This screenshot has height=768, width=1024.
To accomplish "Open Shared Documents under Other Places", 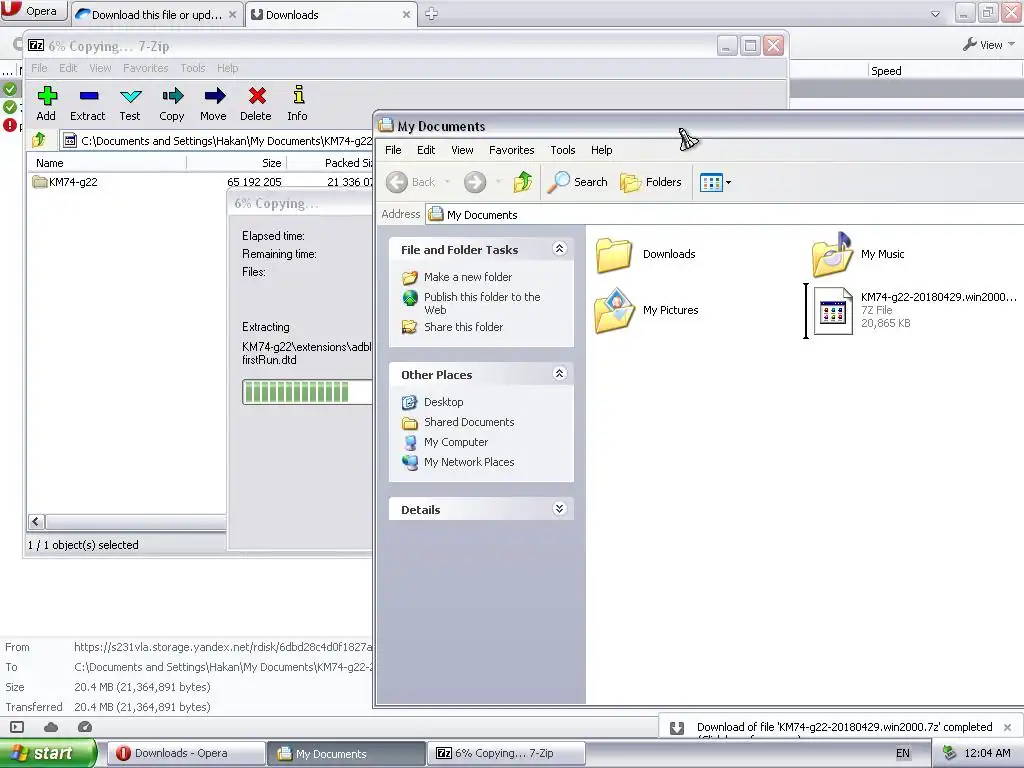I will pyautogui.click(x=469, y=423).
